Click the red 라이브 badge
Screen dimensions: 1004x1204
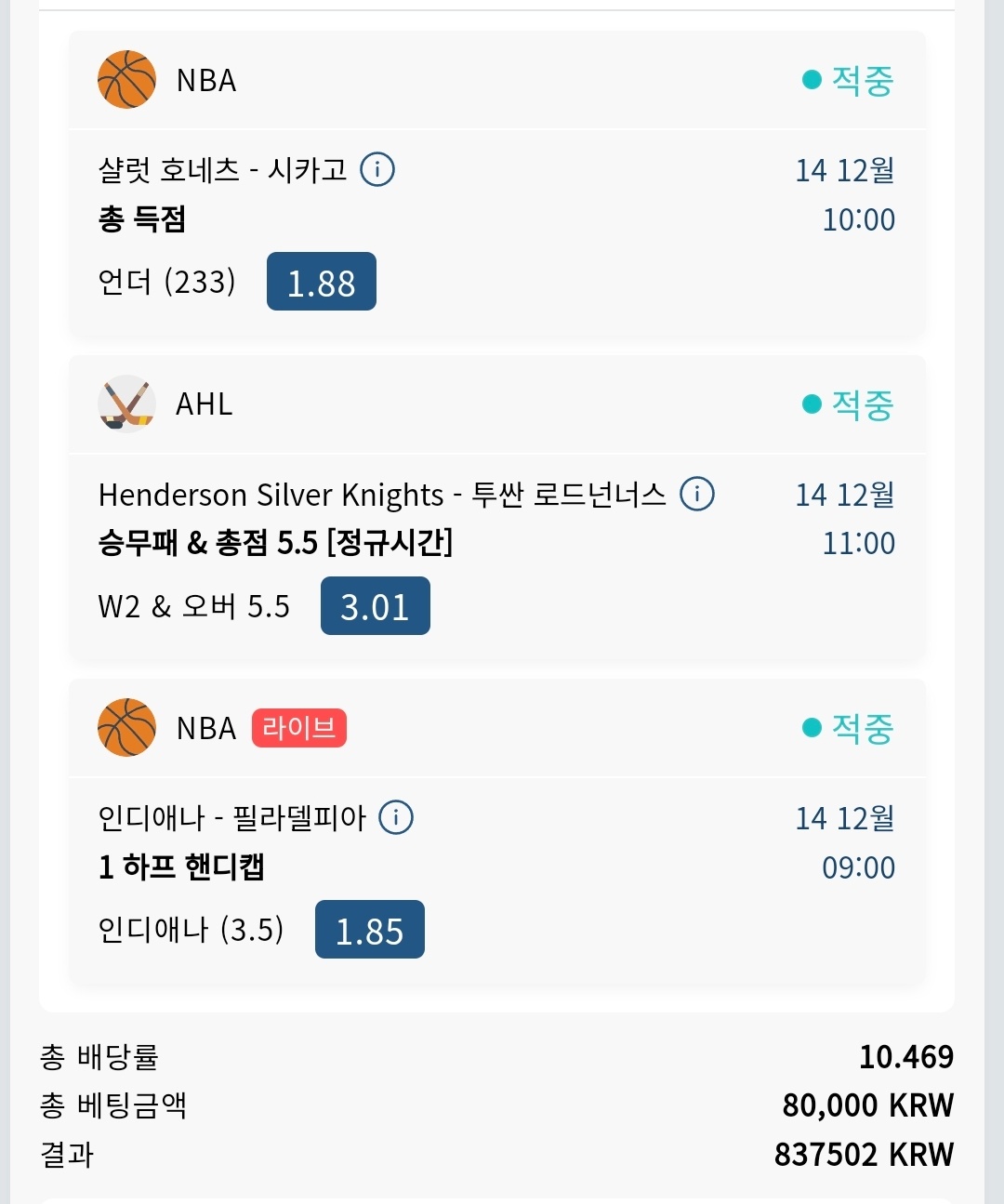tap(299, 727)
